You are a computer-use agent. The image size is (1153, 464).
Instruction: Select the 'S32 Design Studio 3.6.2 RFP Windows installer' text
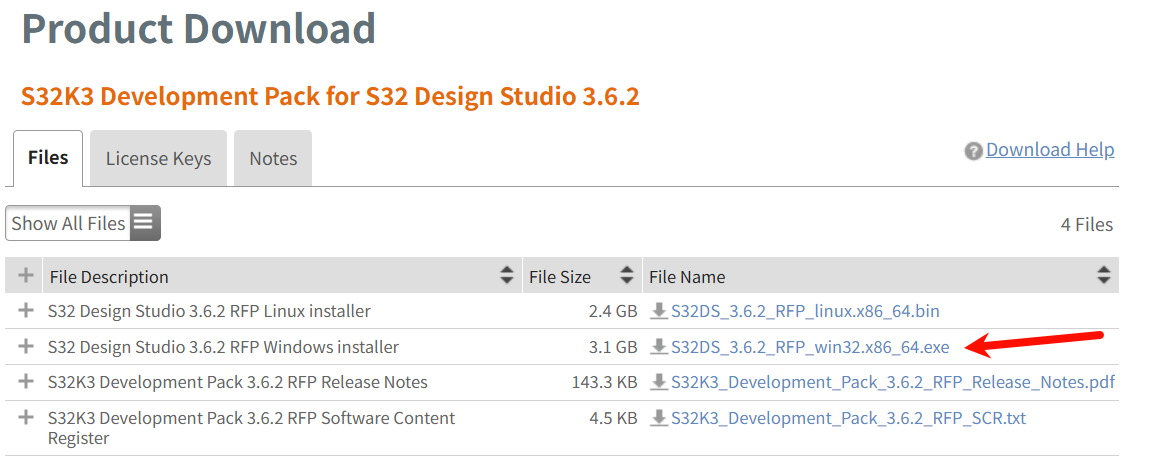[x=224, y=346]
